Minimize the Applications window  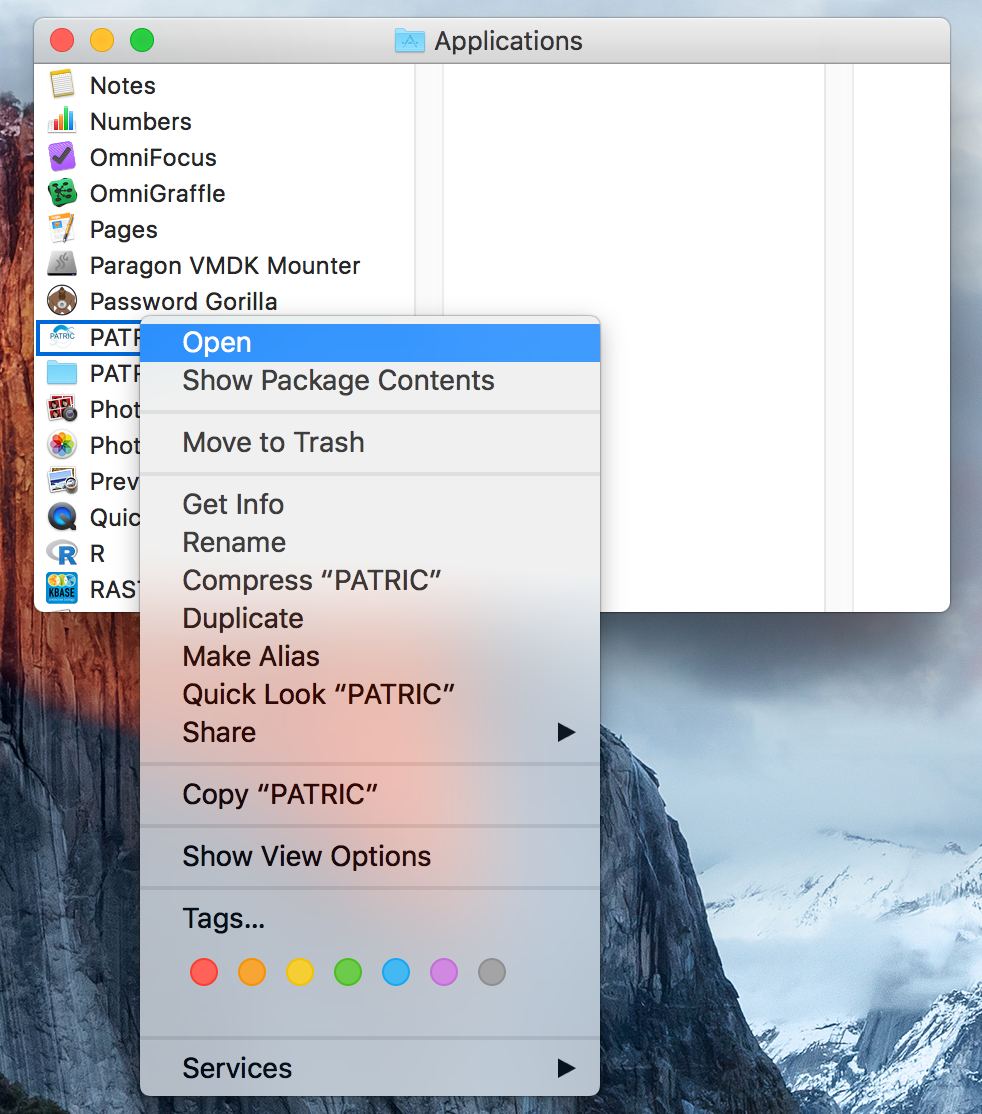(x=102, y=40)
